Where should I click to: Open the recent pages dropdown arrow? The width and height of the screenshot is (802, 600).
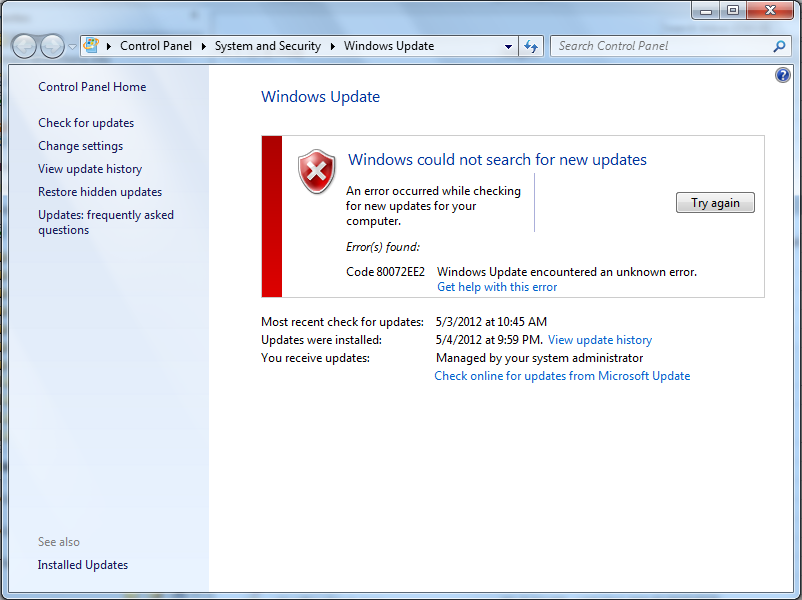point(72,47)
